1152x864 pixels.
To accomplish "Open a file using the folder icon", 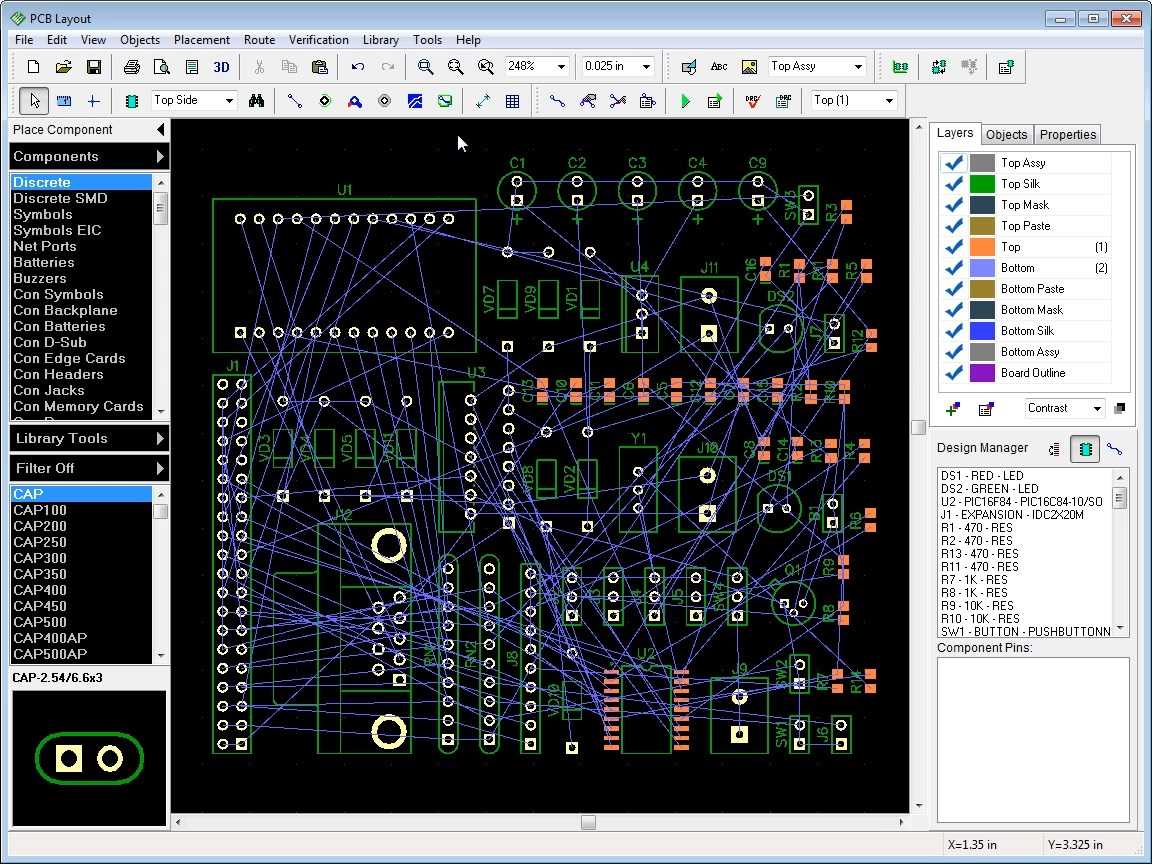I will (64, 67).
